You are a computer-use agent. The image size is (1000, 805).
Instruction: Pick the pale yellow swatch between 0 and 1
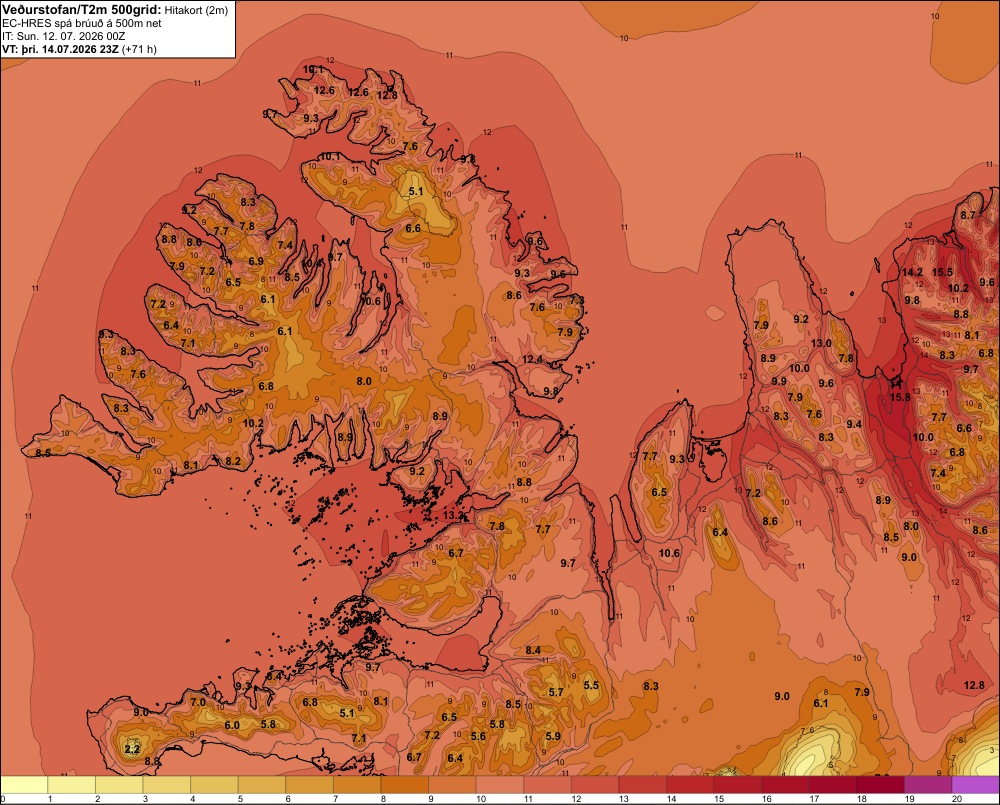coord(24,785)
